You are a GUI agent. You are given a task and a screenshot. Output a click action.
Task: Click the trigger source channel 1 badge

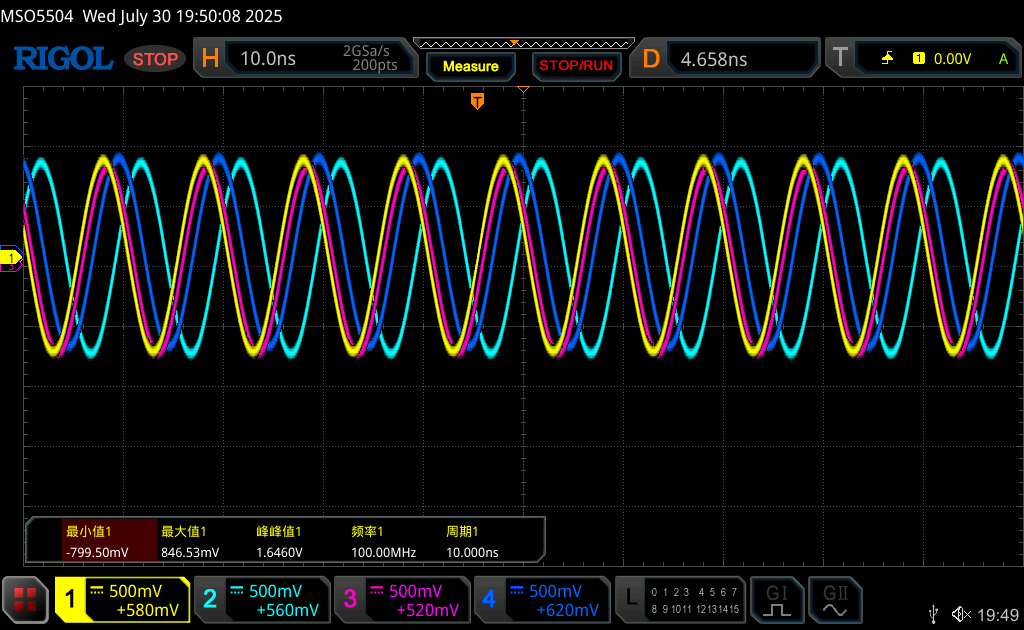[x=918, y=59]
